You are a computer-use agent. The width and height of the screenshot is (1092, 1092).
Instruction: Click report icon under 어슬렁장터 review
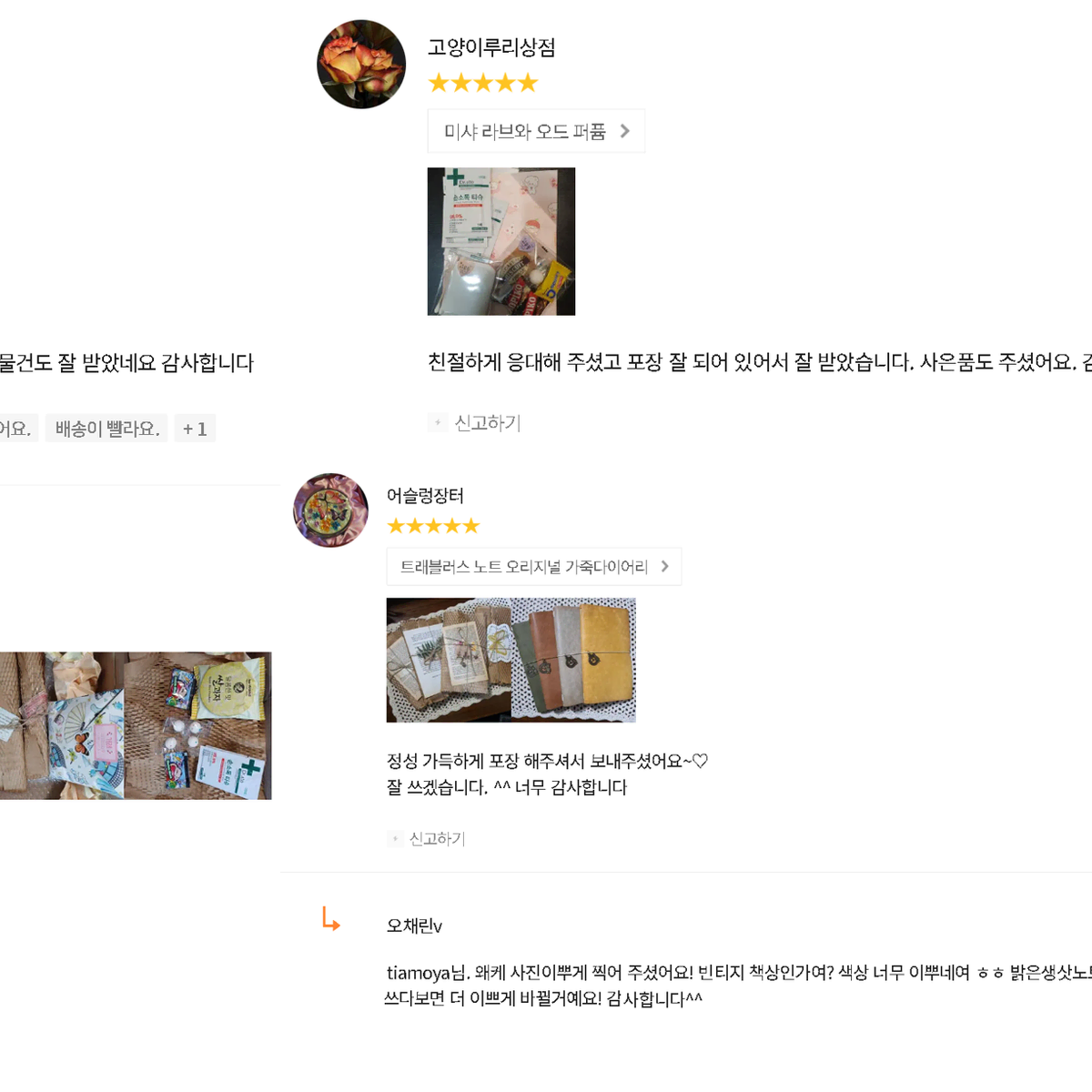point(395,839)
